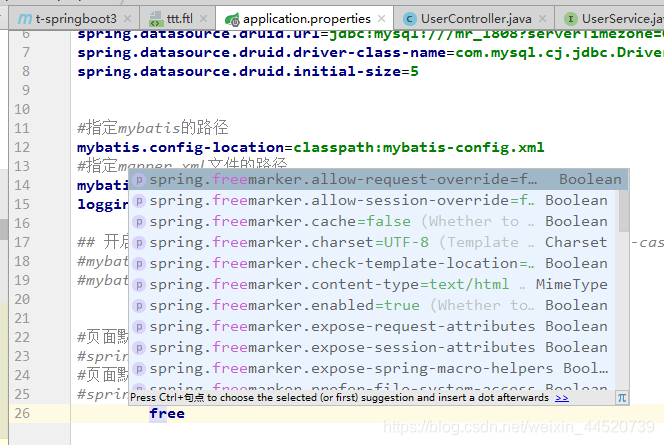
Task: Choose spring.freemarker.allow-request-override suggestion
Action: pos(379,180)
